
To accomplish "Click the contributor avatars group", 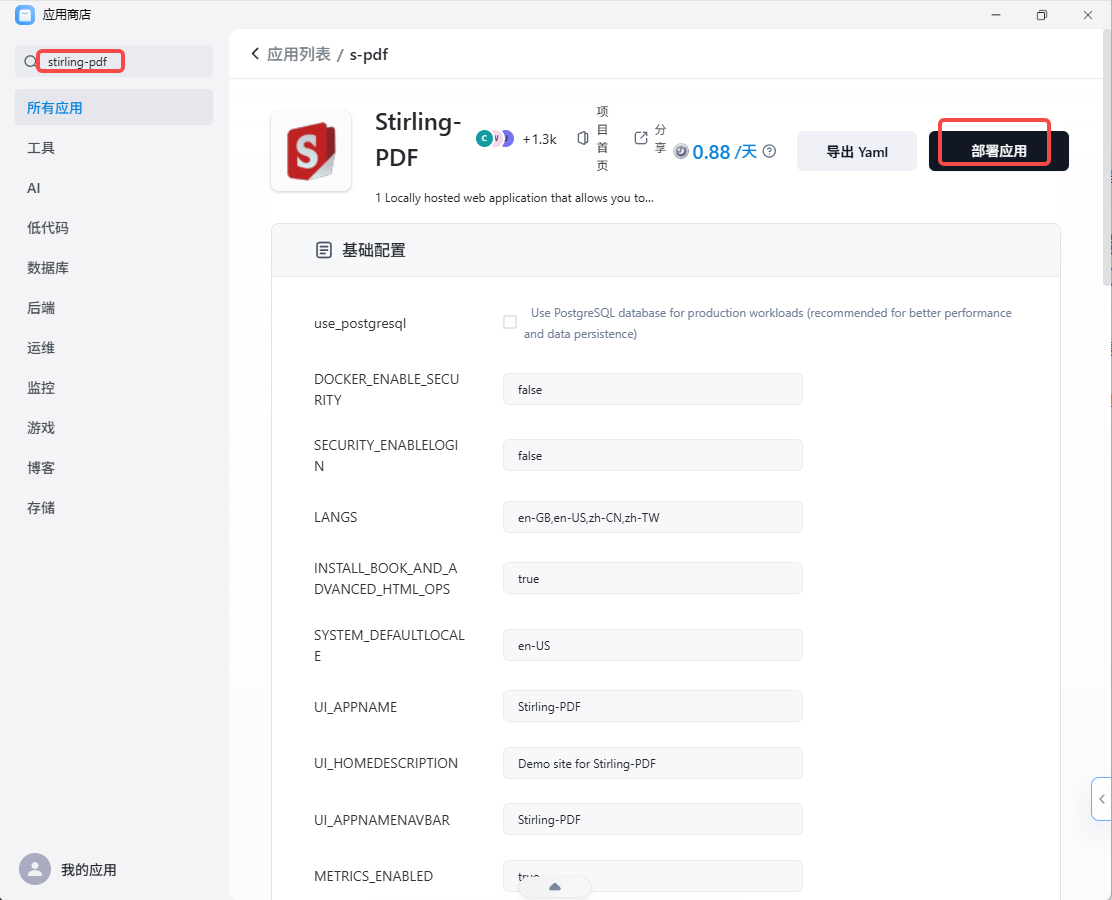I will [x=494, y=138].
